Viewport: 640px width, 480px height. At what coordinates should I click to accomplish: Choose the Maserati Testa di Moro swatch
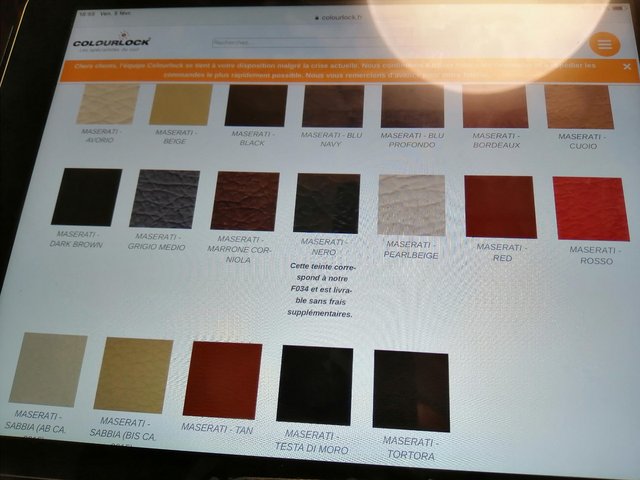[315, 386]
